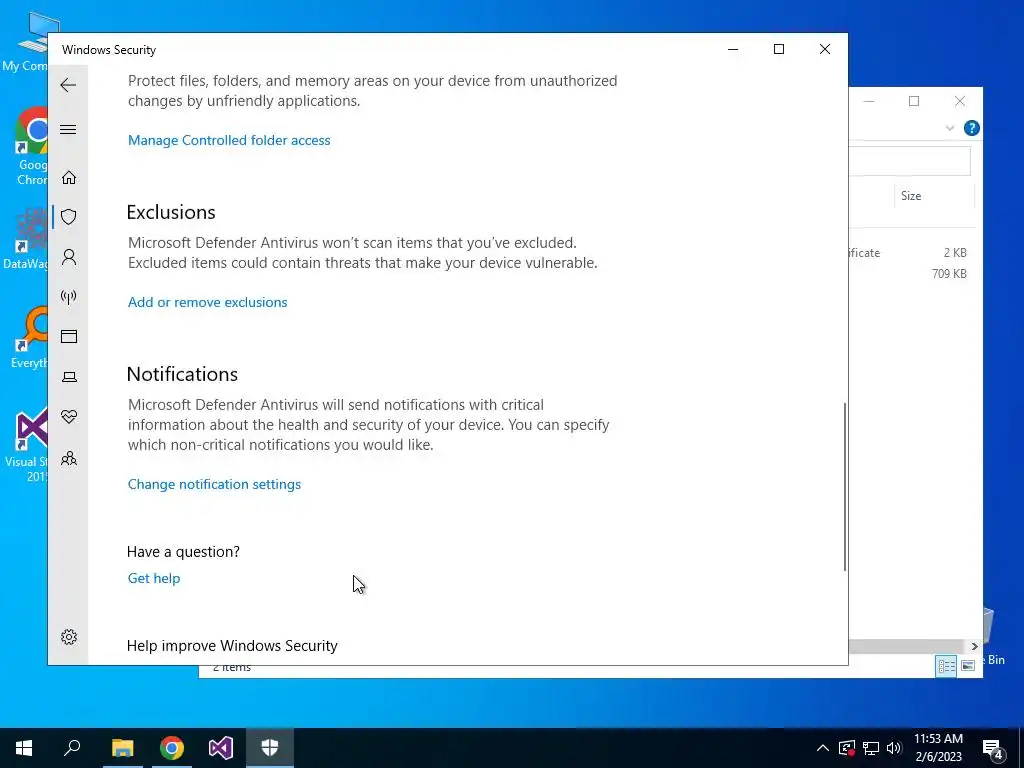Click the Everything desktop shortcut
Image resolution: width=1024 pixels, height=768 pixels.
(x=29, y=338)
